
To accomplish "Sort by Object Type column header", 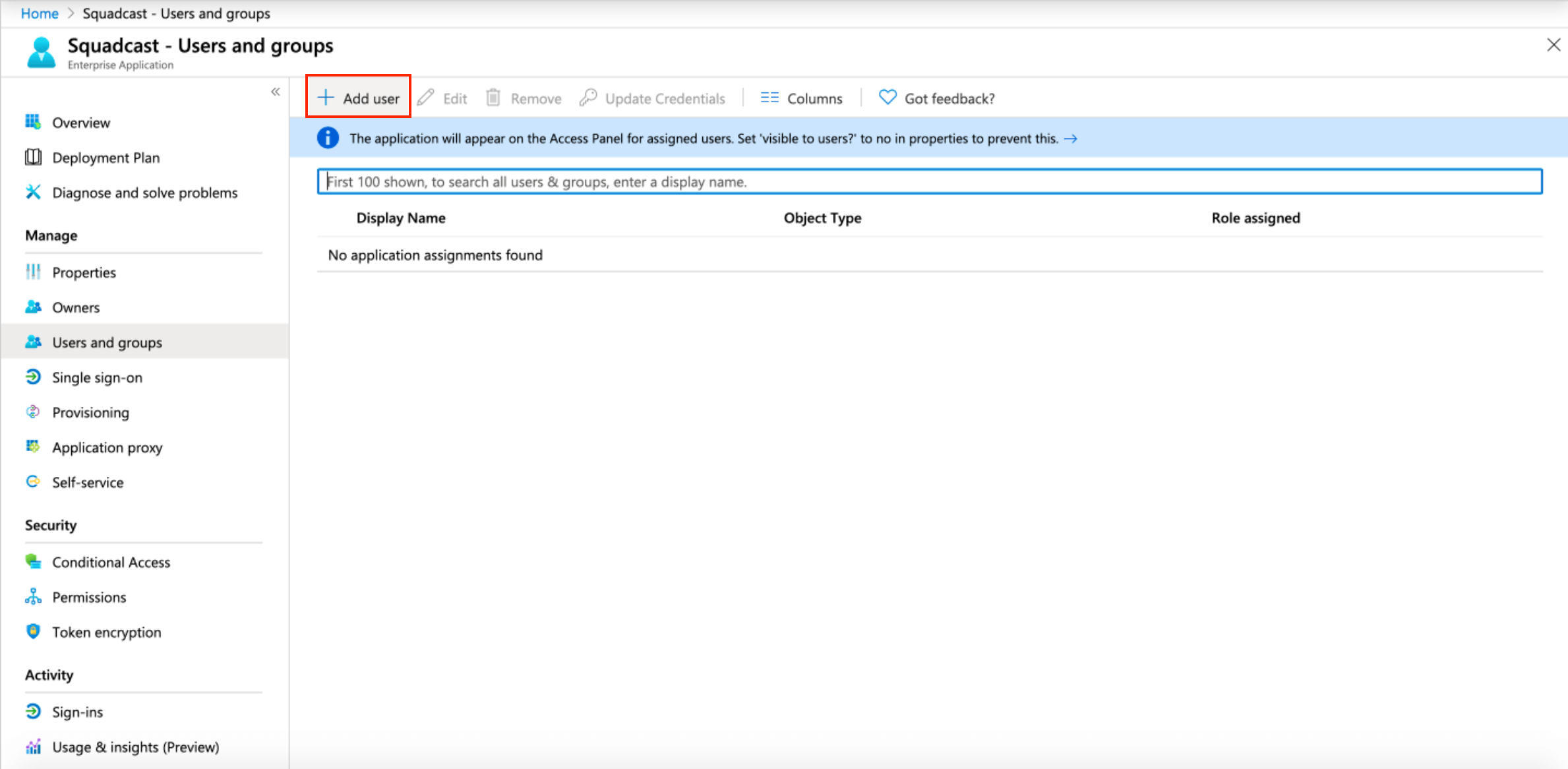I will click(x=822, y=218).
